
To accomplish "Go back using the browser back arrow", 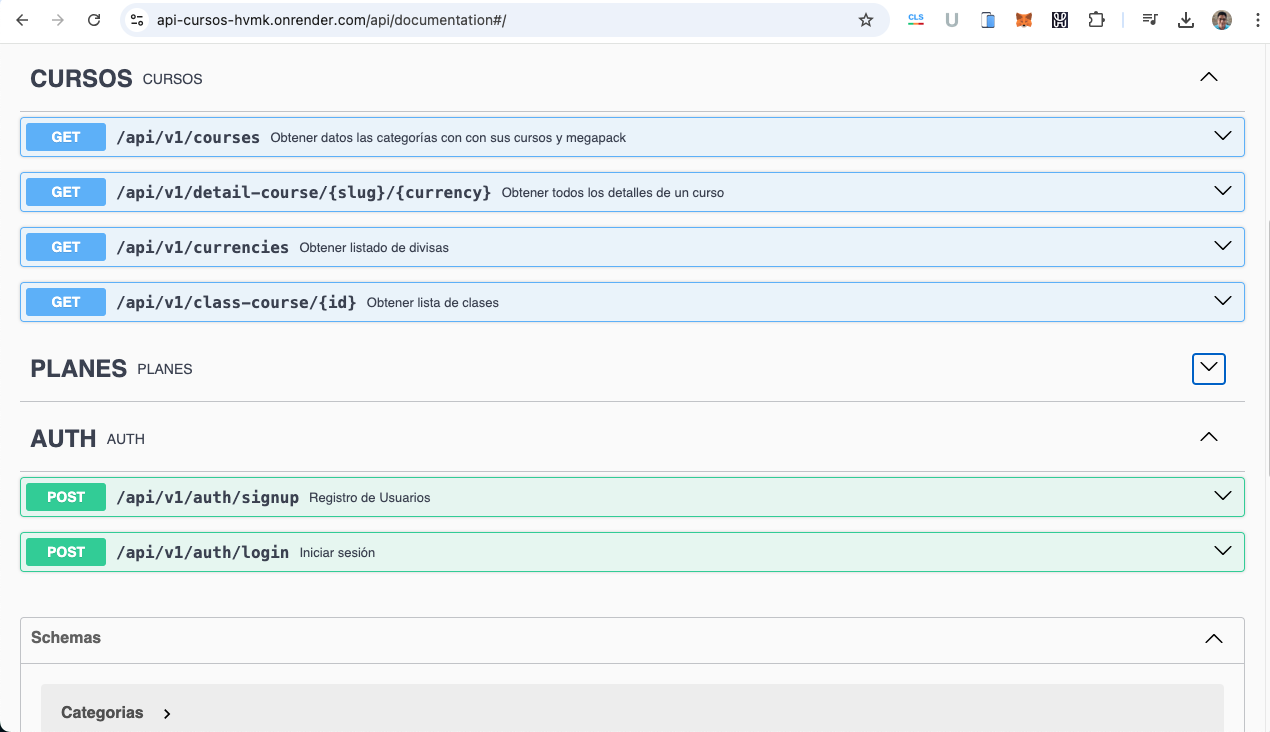I will point(22,20).
